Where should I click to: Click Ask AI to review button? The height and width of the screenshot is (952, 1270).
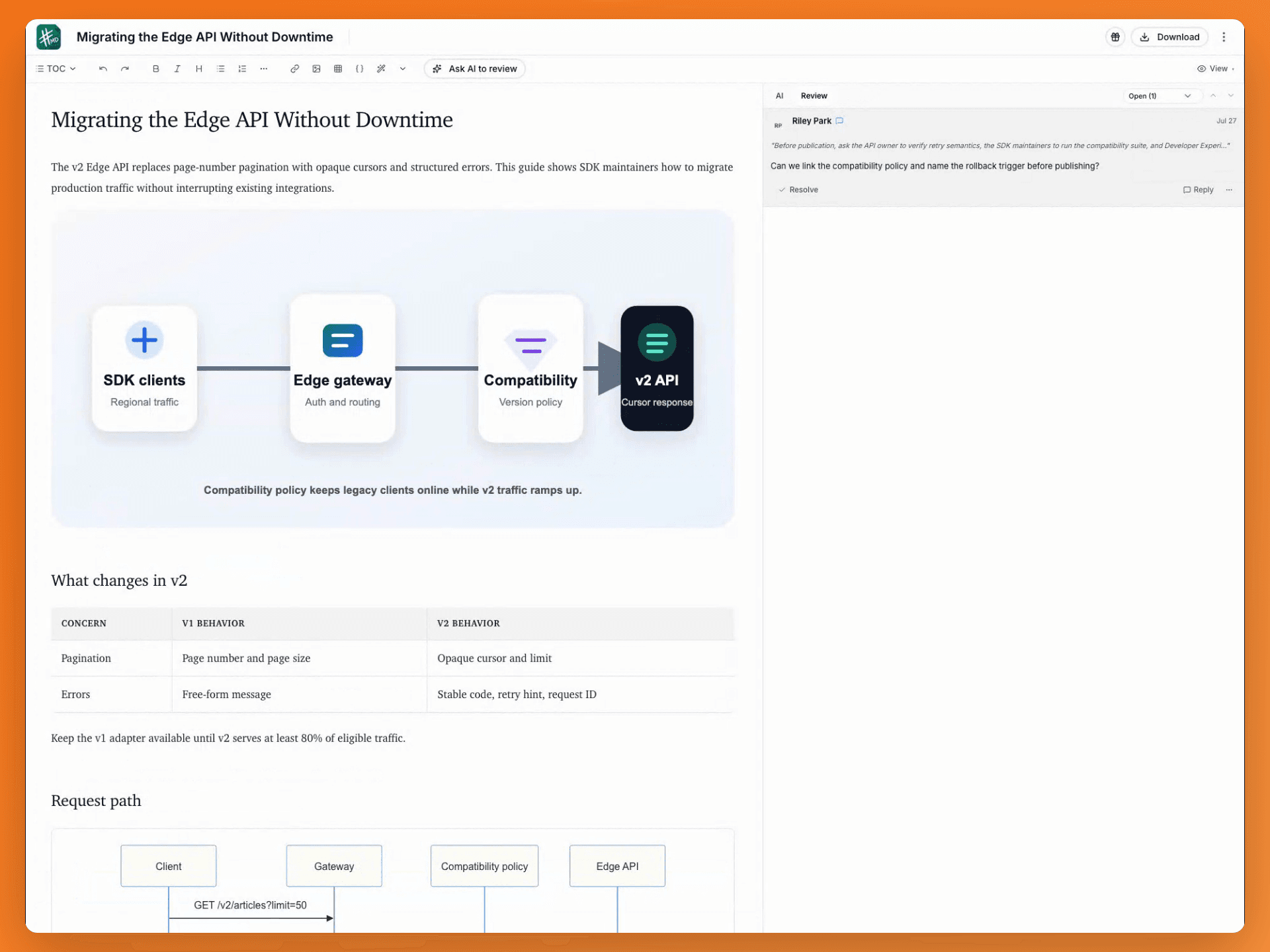475,69
